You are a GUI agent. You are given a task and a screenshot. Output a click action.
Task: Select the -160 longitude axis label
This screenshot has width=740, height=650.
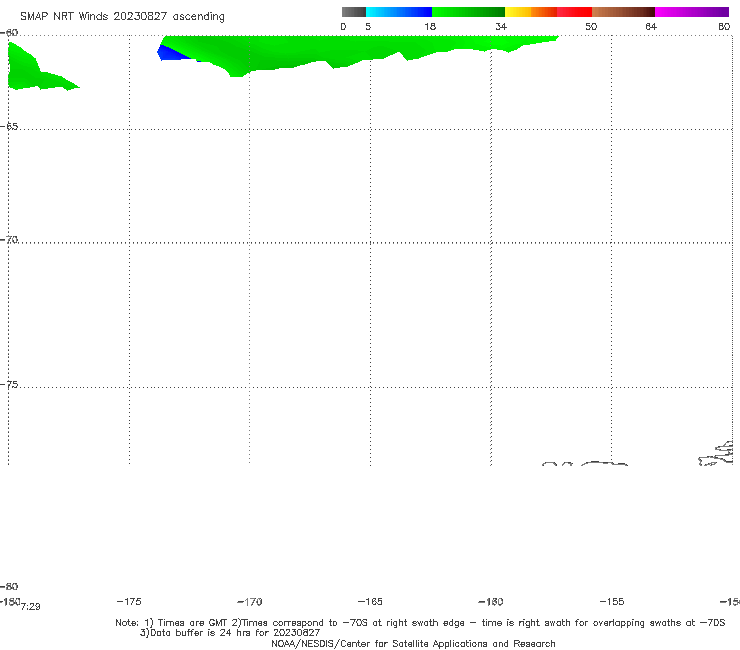tap(491, 601)
